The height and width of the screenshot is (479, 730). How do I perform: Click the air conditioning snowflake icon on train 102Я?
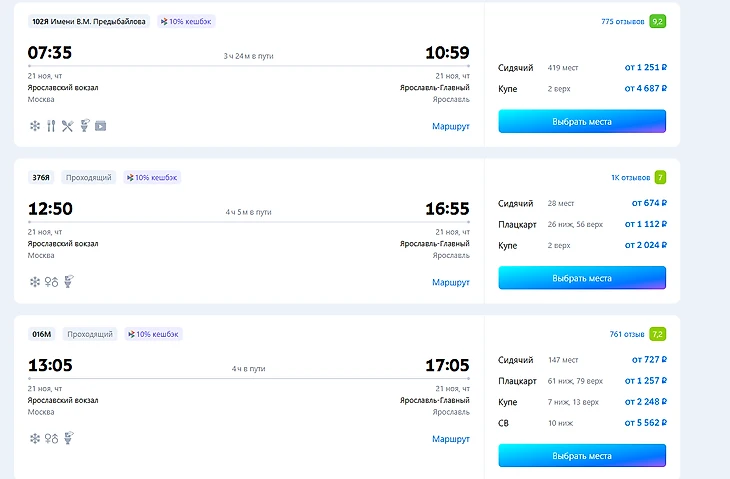(35, 126)
